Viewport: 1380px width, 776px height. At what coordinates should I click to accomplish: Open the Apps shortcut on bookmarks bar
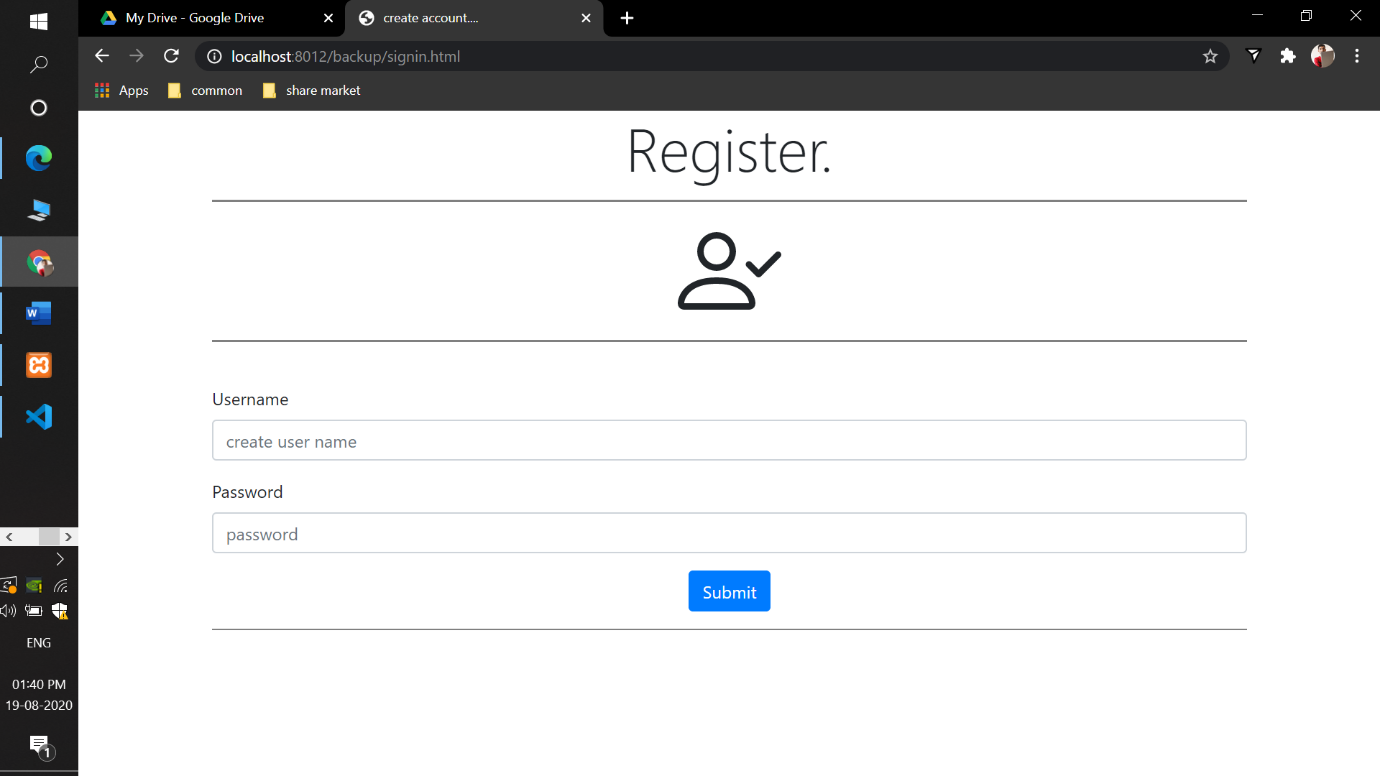pyautogui.click(x=120, y=90)
